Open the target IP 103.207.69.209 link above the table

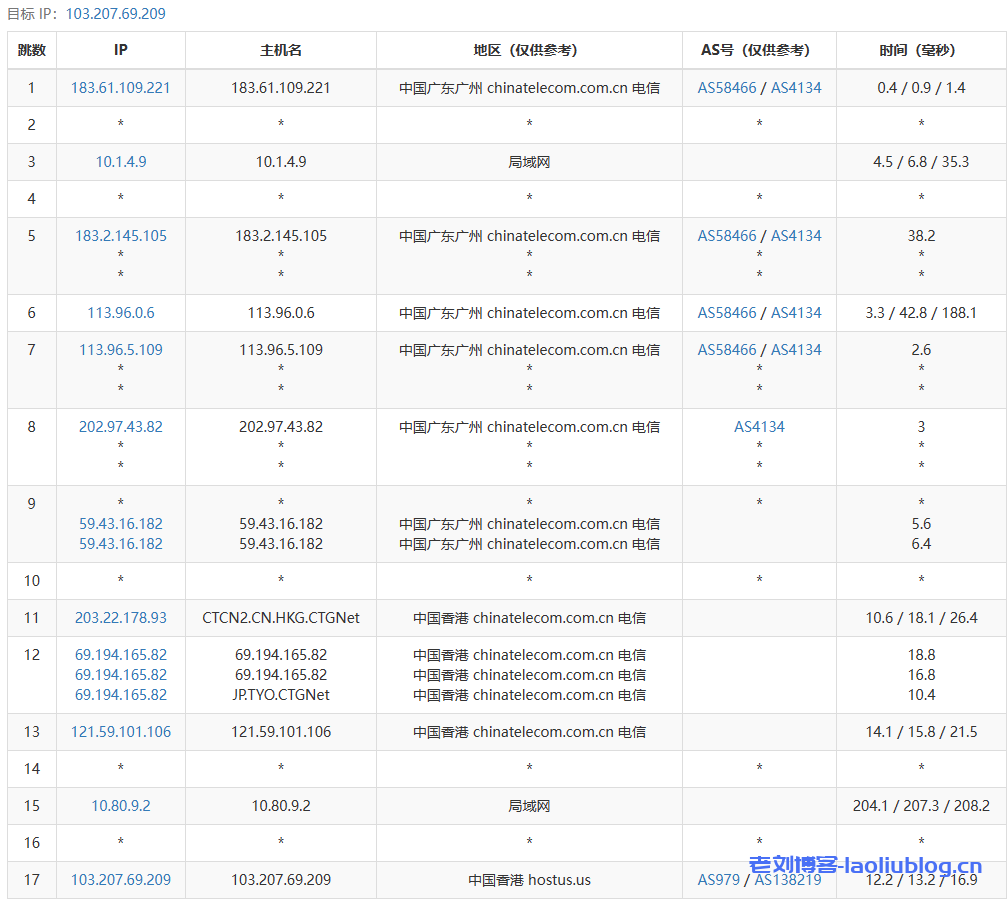click(x=116, y=14)
